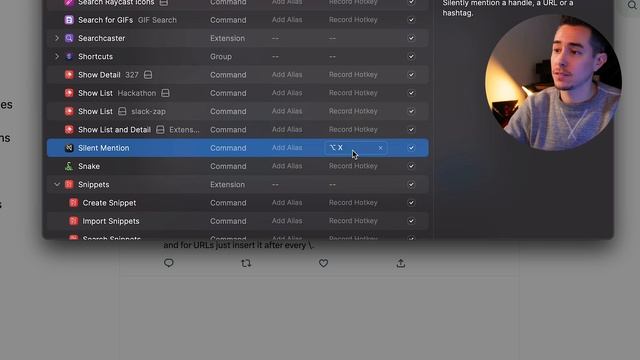Click the retweet icon under the tweet
Viewport: 640px width, 360px height.
[x=246, y=263]
